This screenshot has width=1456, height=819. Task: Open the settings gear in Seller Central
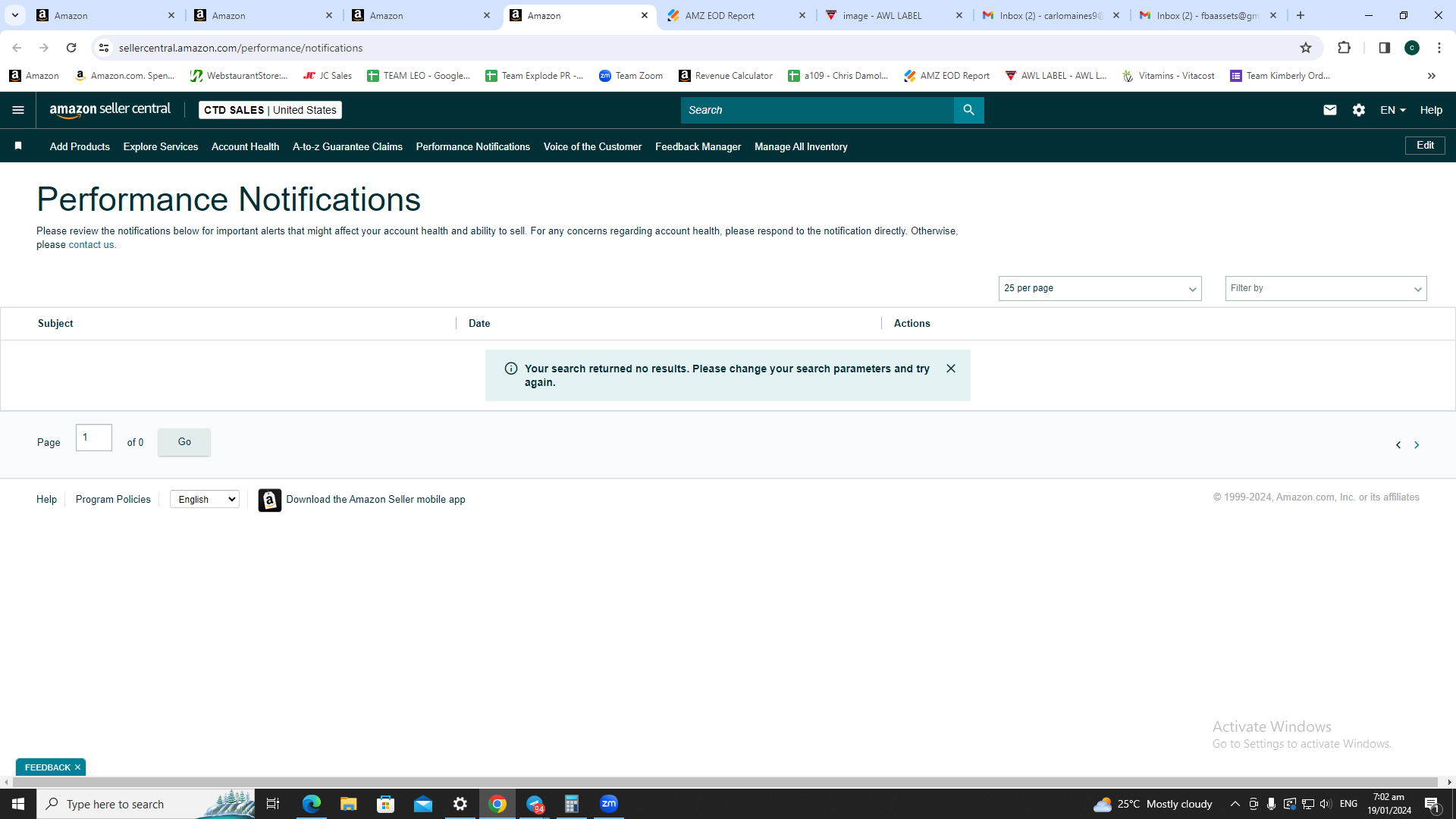tap(1358, 110)
